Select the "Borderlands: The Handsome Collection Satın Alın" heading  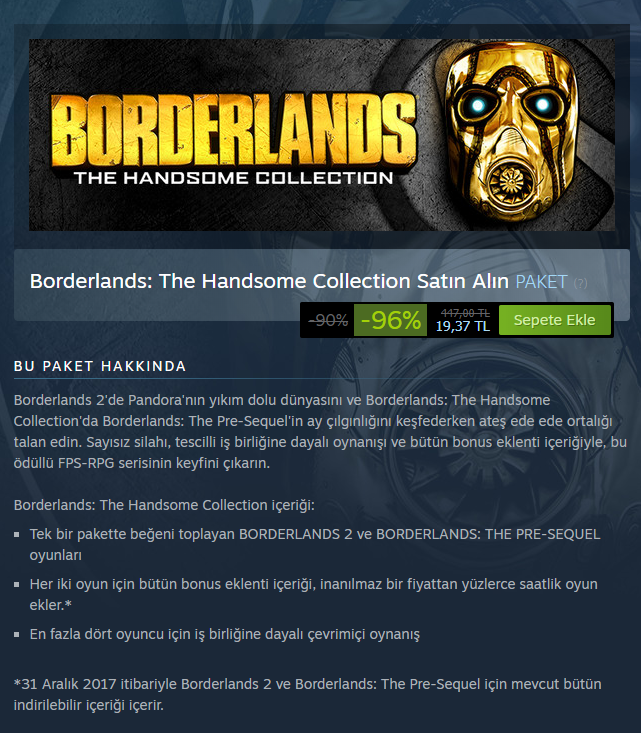[x=269, y=281]
